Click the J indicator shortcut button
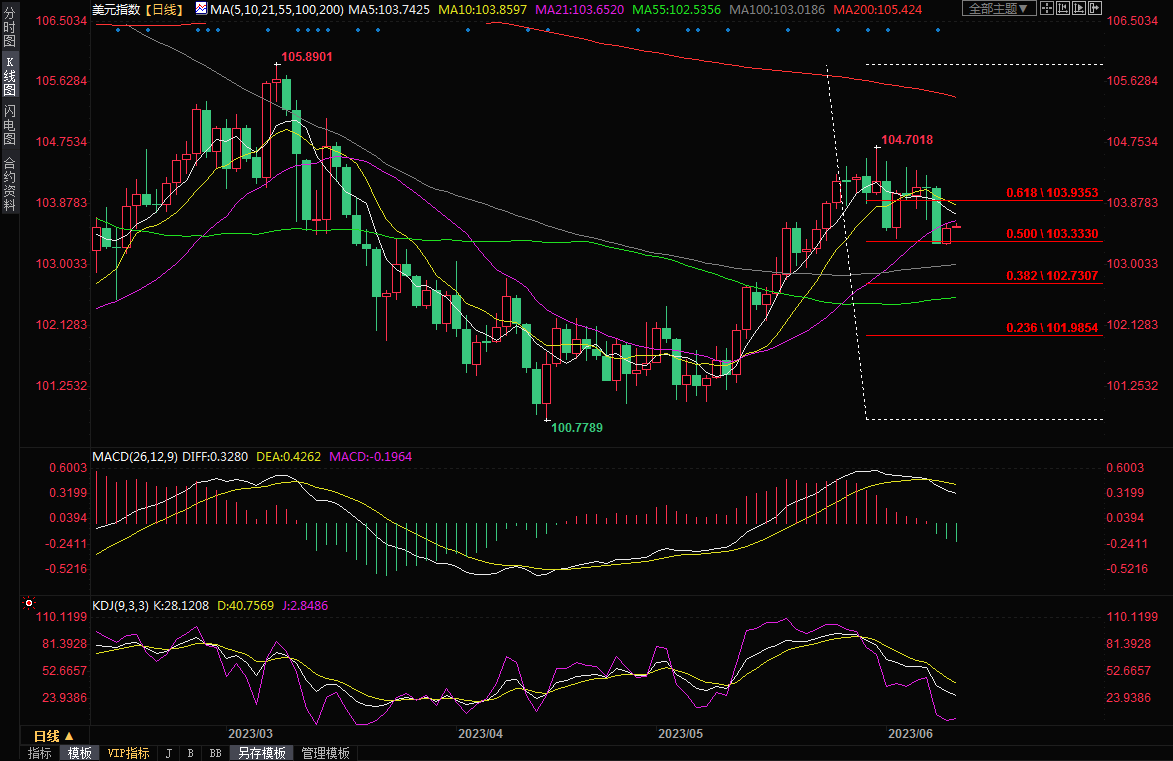Screen dimensions: 1173x761 (168, 753)
